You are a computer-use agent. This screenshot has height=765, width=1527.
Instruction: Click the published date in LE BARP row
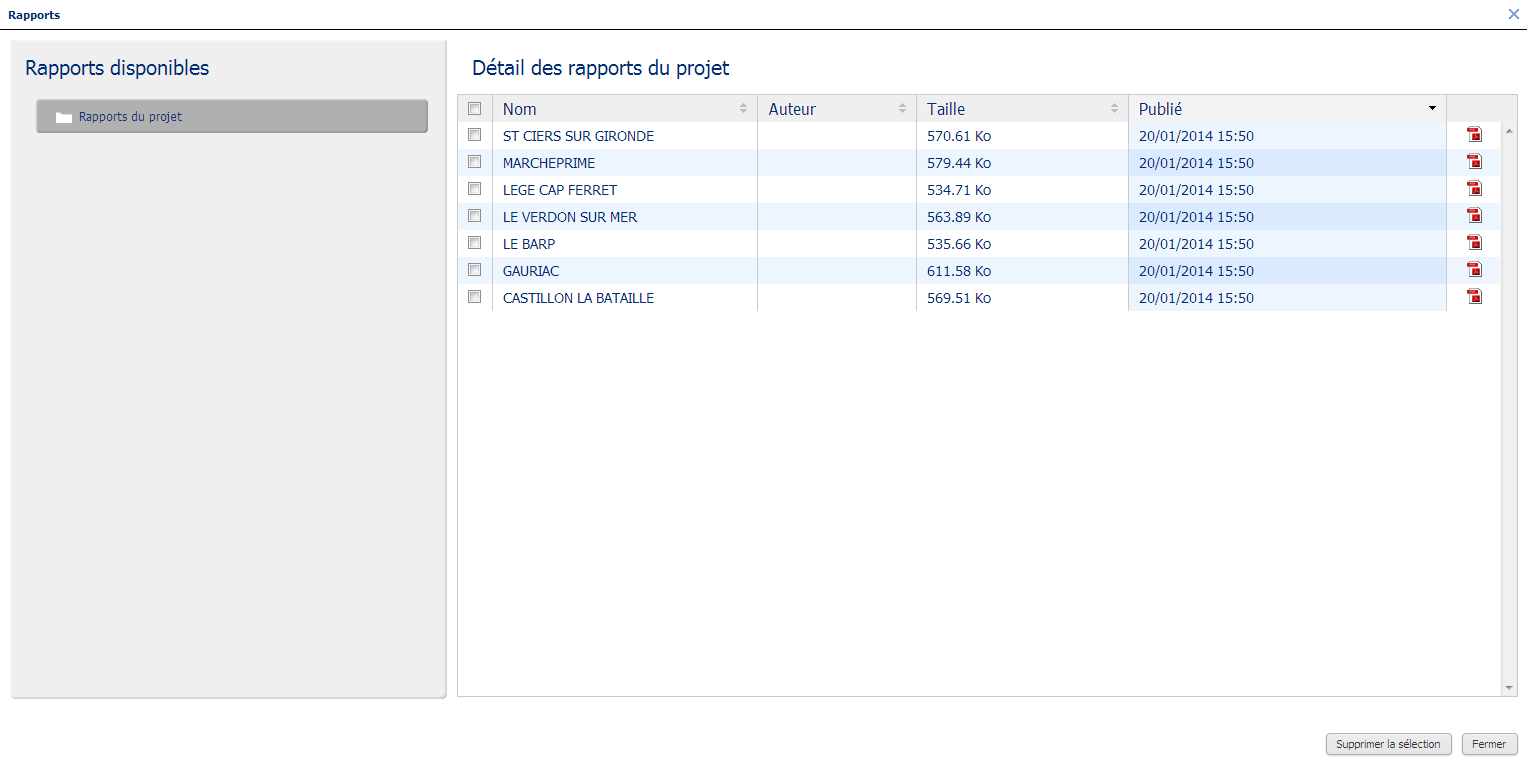pyautogui.click(x=1196, y=244)
